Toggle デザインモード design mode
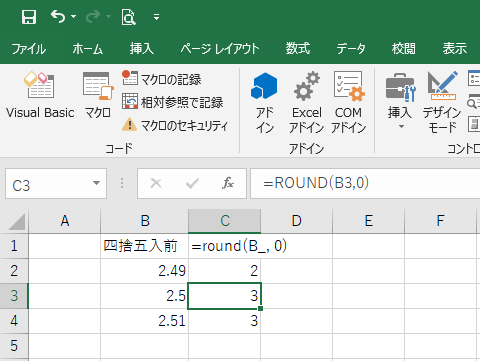This screenshot has width=480, height=361. (442, 103)
